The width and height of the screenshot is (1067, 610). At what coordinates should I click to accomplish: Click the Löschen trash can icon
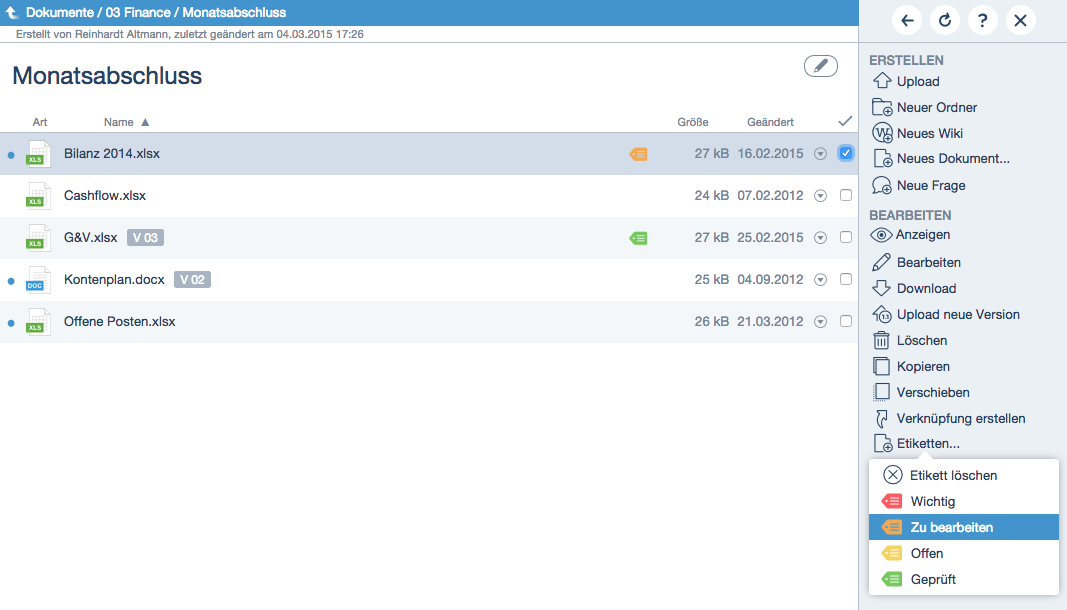[882, 341]
